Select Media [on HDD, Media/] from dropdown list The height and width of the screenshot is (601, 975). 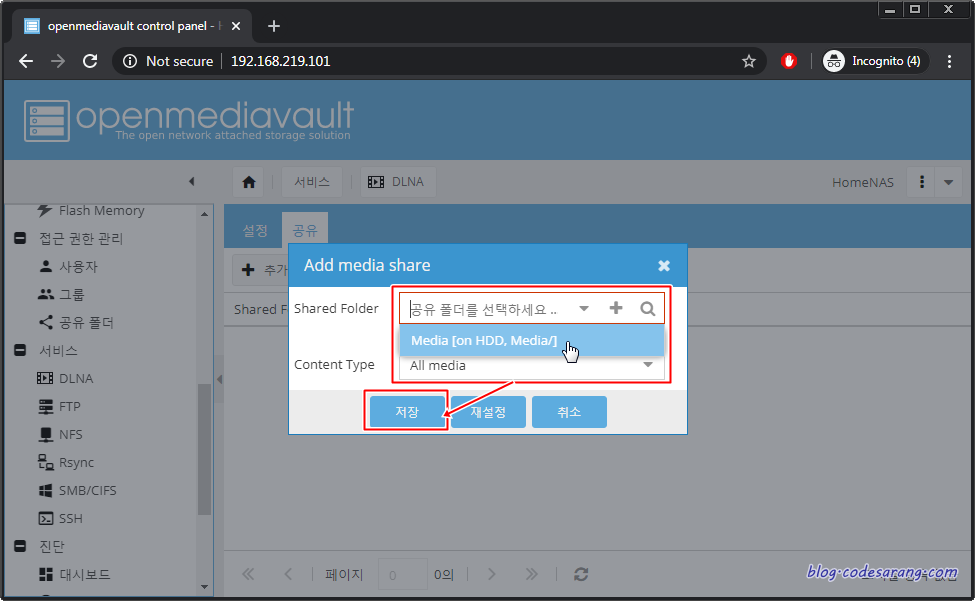[x=532, y=341]
